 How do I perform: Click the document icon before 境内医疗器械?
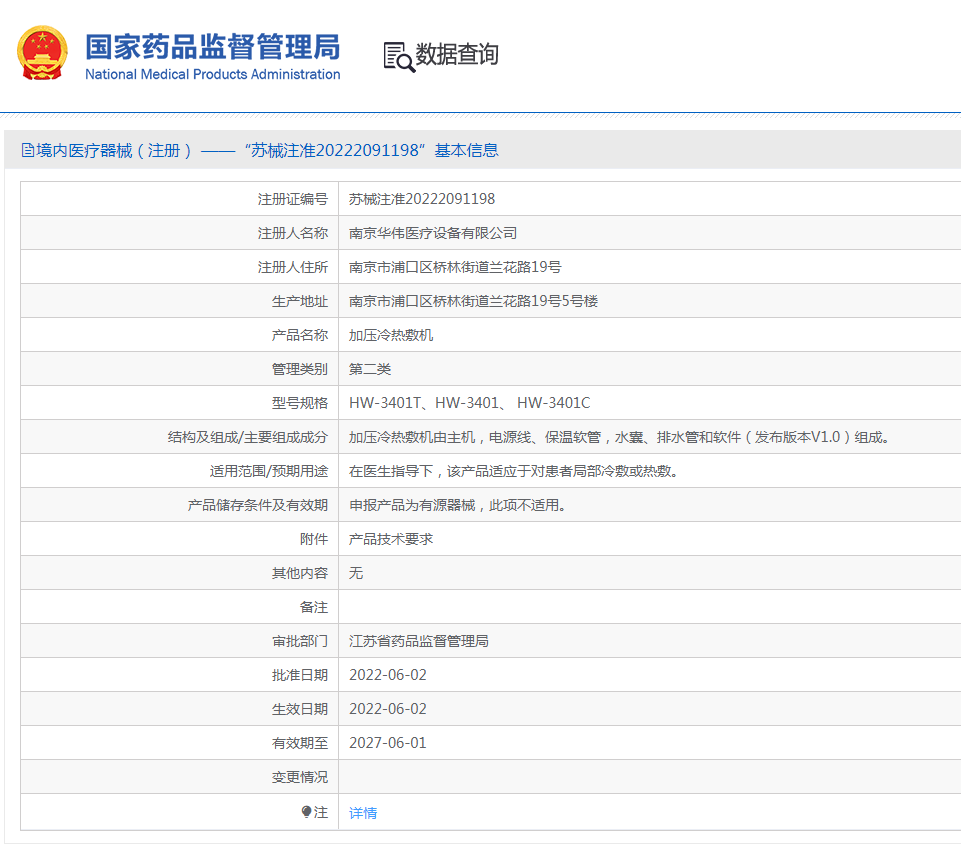click(x=28, y=150)
